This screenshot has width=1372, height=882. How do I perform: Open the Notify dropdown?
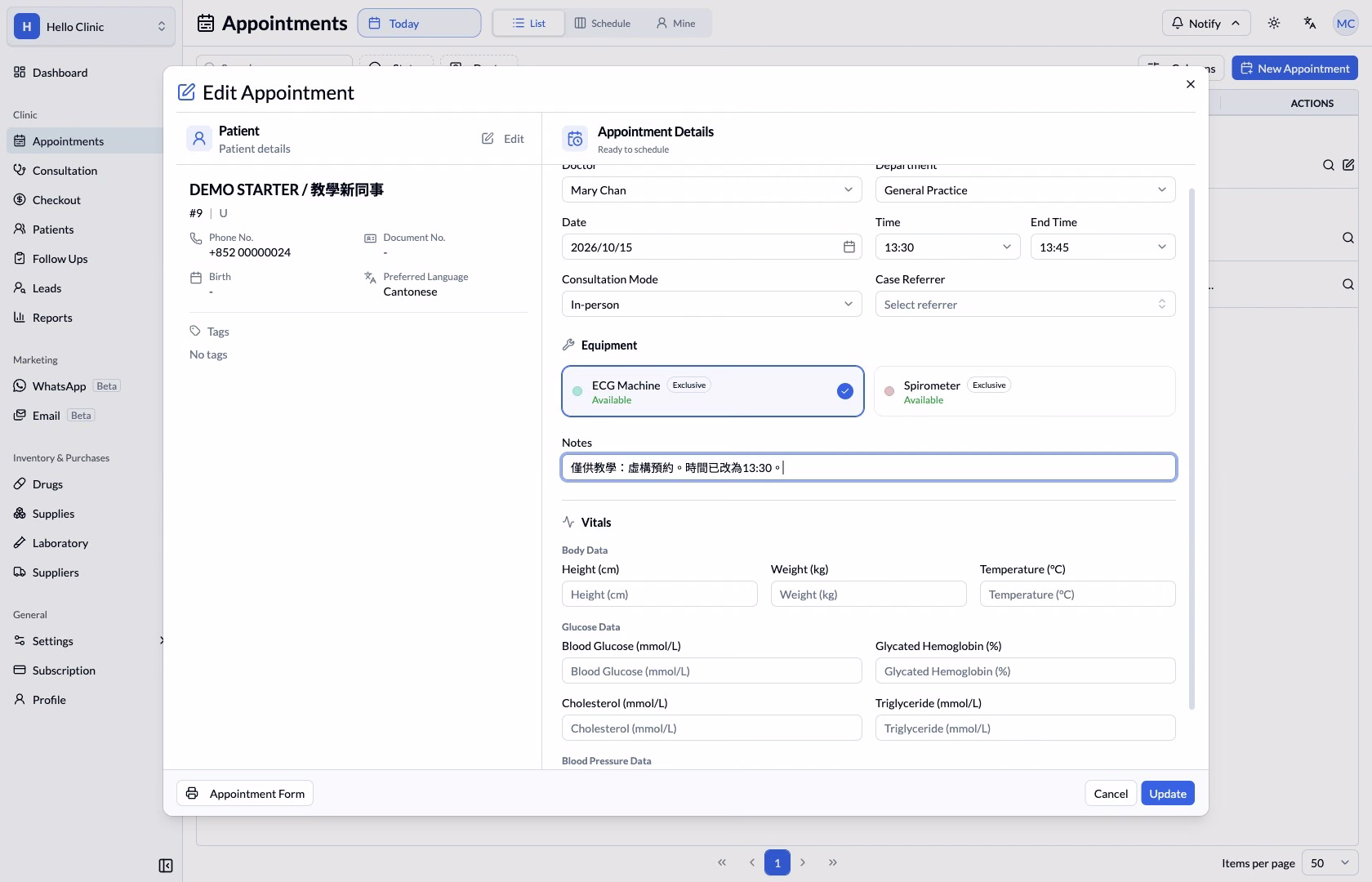[x=1205, y=23]
